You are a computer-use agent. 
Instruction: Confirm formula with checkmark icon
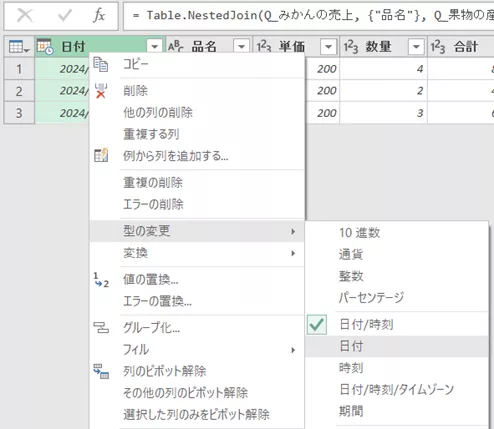[65, 15]
